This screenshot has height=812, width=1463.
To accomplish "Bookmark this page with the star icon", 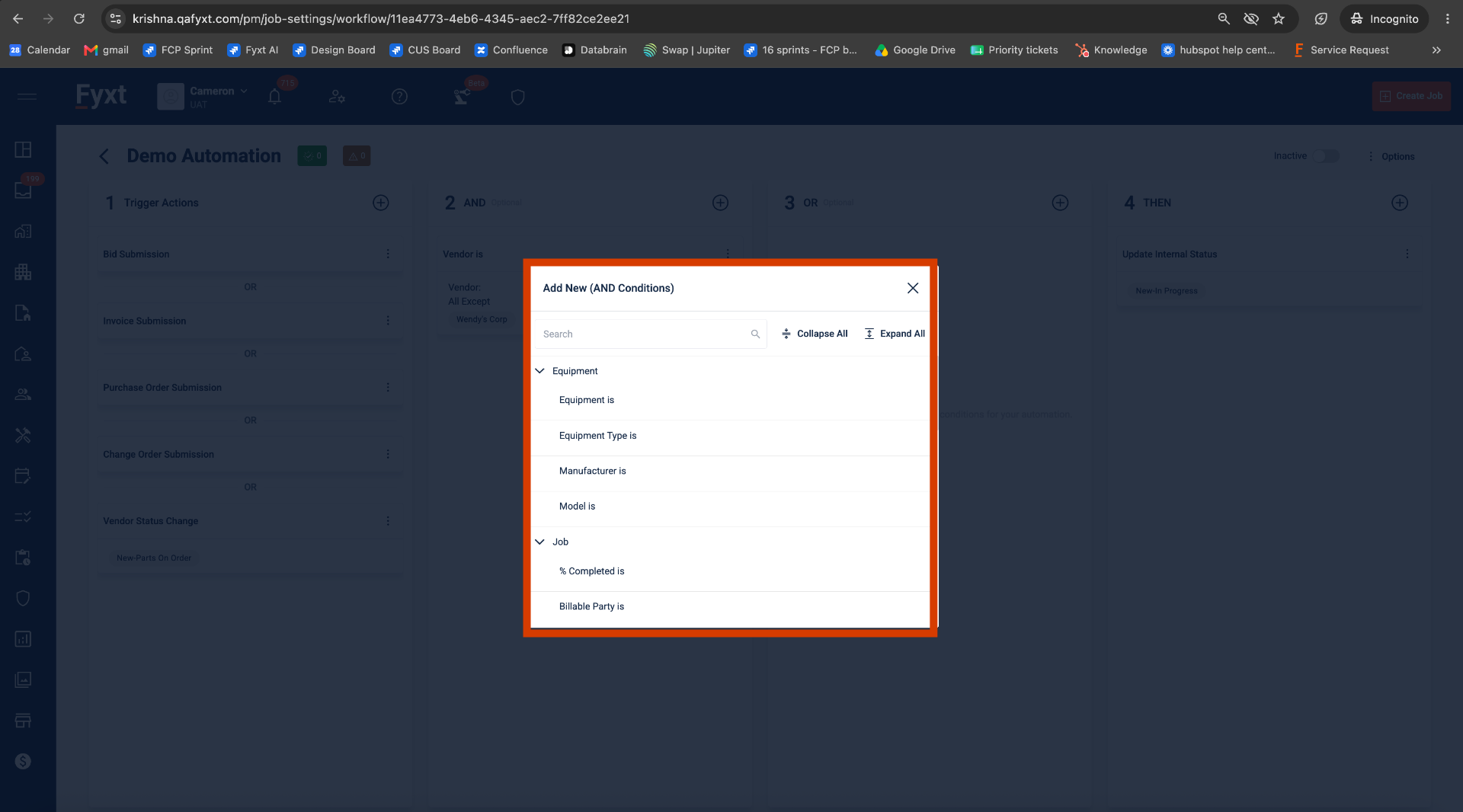I will click(1279, 18).
